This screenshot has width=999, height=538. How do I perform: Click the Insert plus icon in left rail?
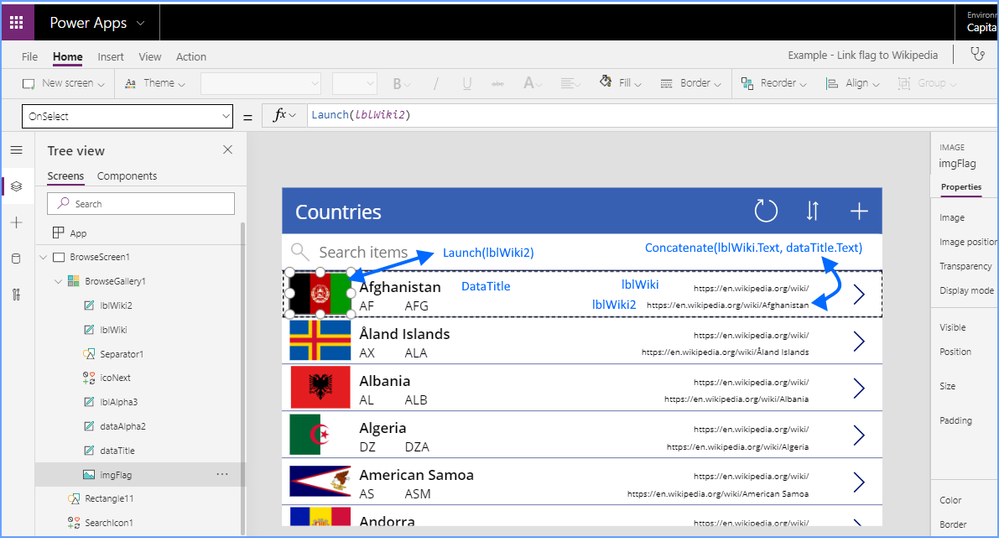[x=17, y=222]
